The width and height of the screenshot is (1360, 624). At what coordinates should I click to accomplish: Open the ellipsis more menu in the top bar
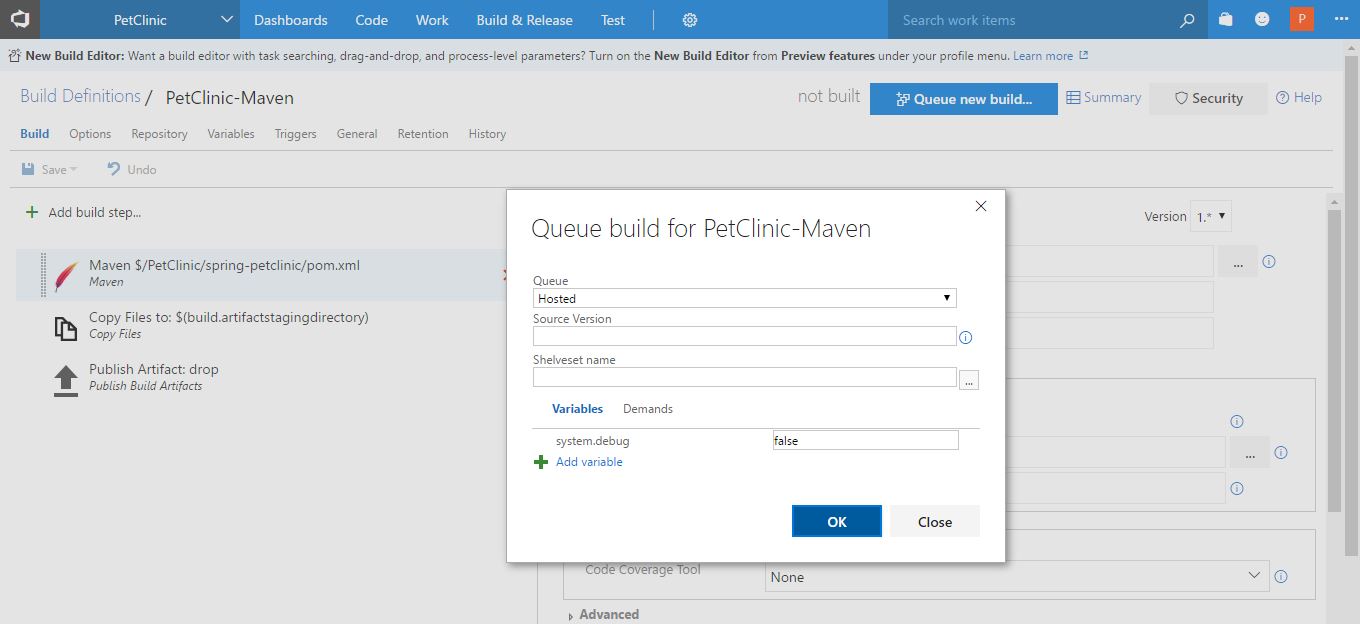(x=1340, y=20)
